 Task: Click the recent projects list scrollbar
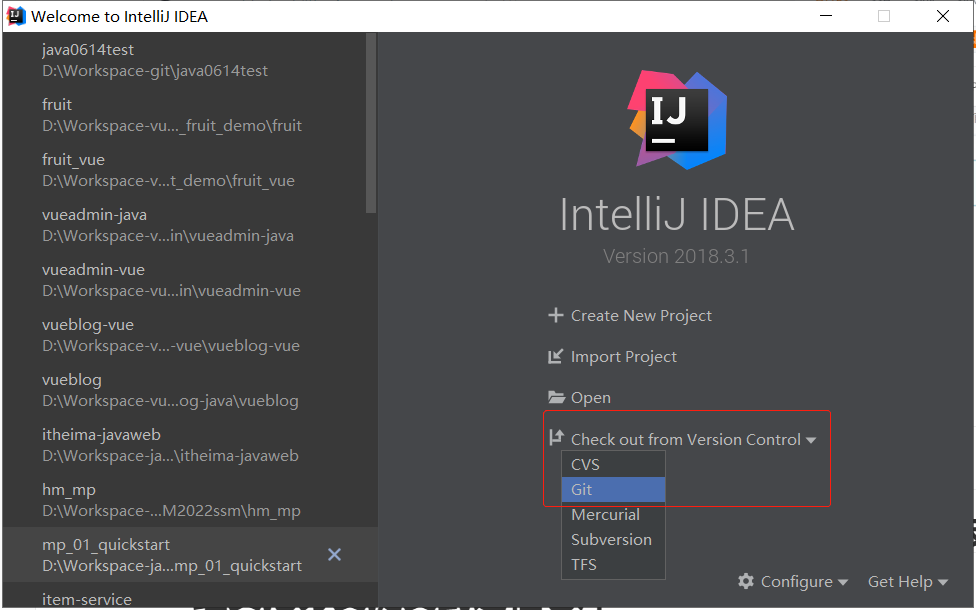click(371, 120)
